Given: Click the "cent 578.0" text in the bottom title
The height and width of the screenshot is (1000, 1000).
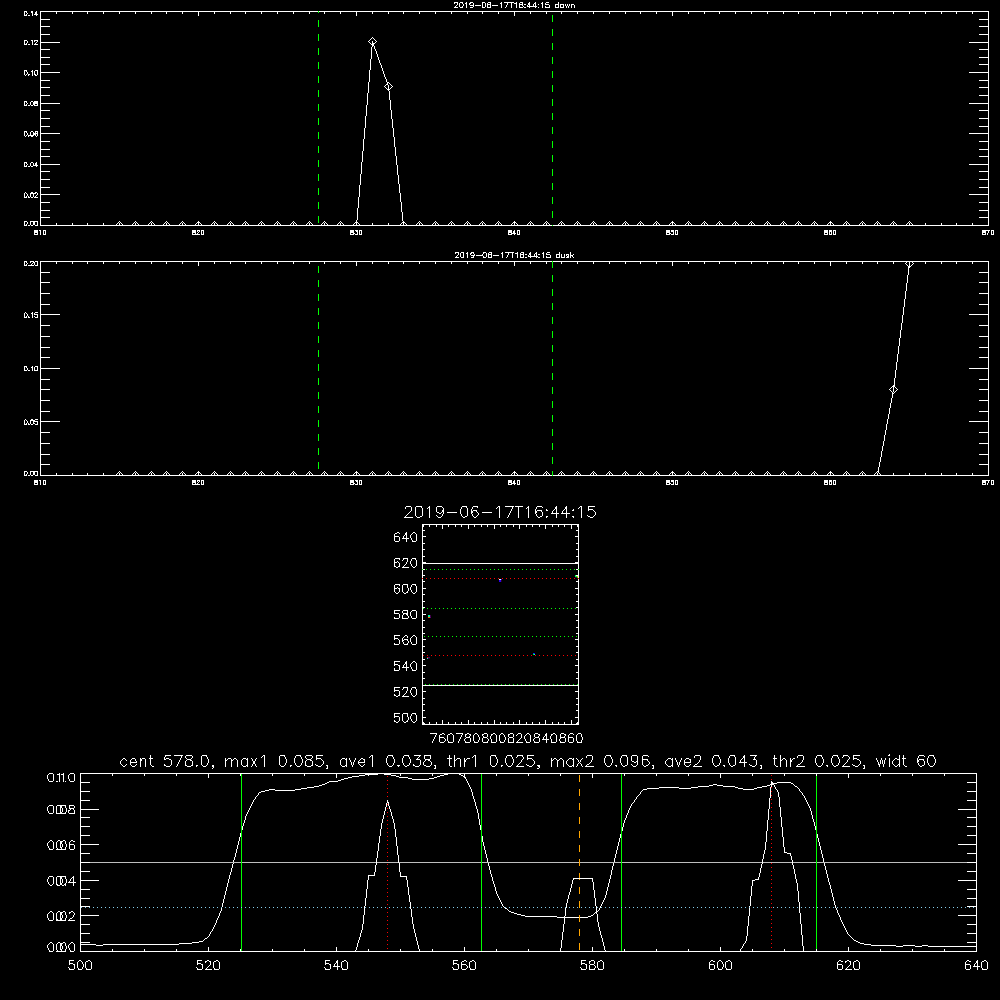Looking at the screenshot, I should click(x=166, y=761).
